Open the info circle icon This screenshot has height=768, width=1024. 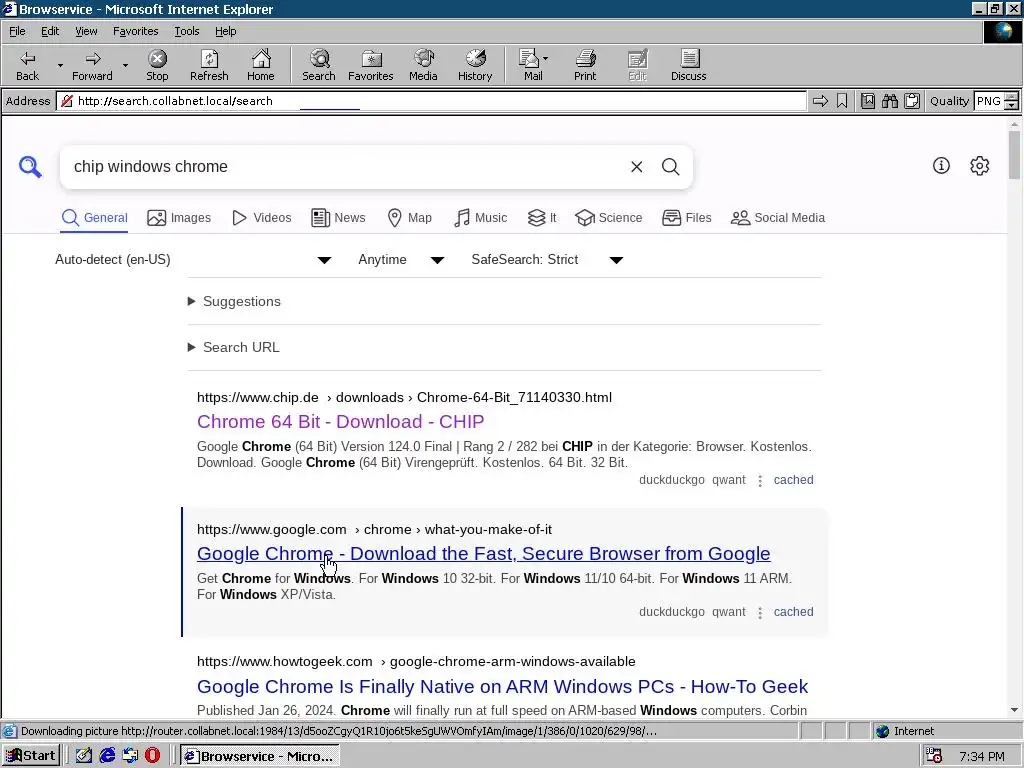(941, 166)
